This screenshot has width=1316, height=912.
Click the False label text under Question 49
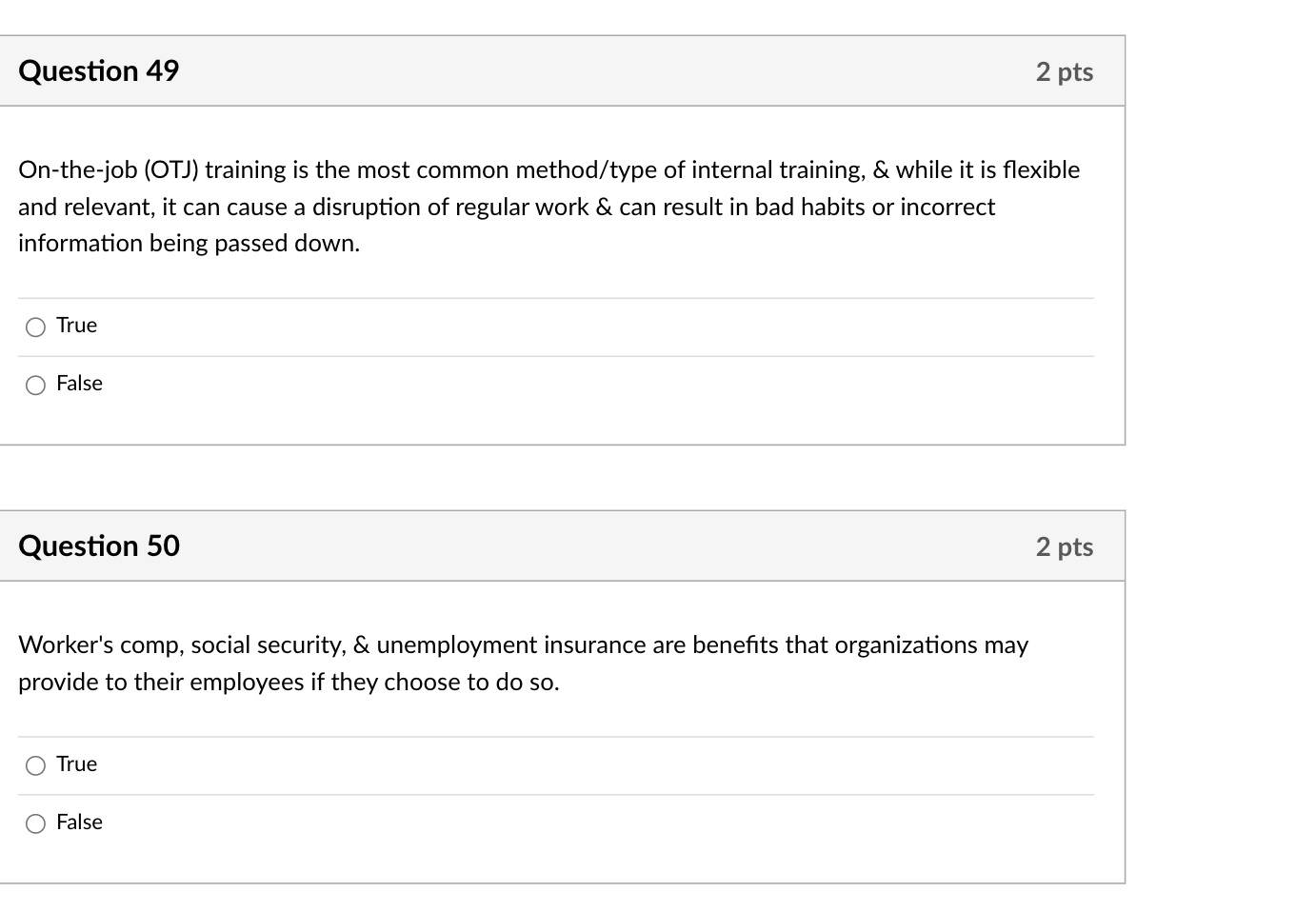tap(79, 383)
